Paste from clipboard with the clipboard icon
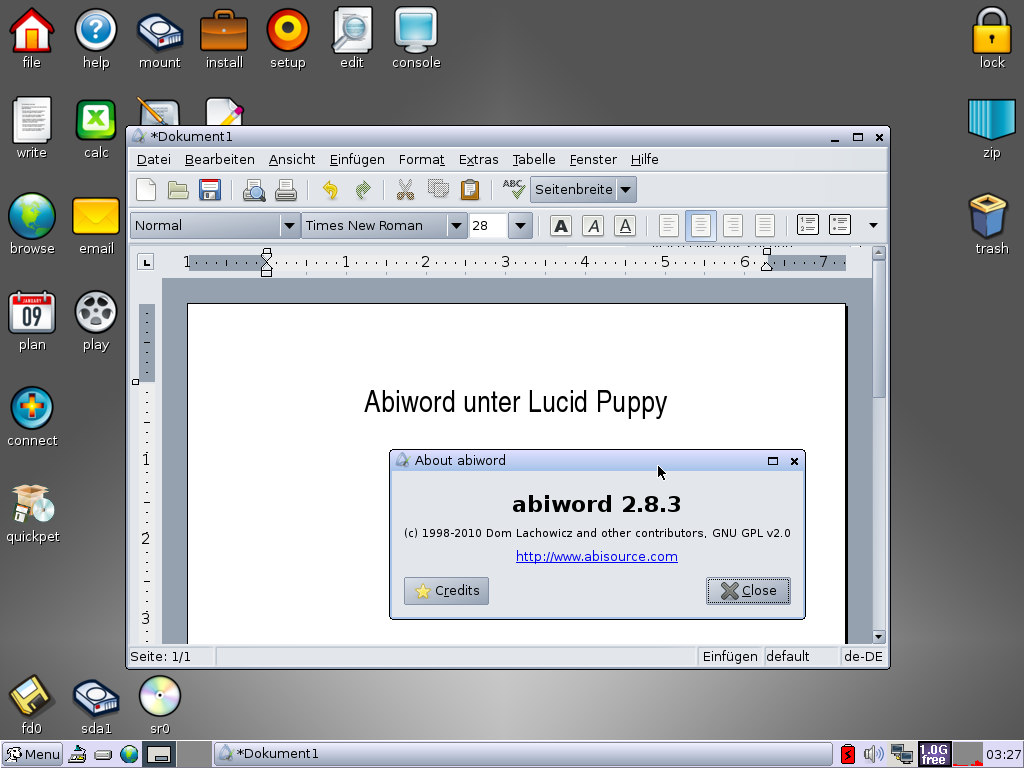Viewport: 1024px width, 768px height. [470, 190]
